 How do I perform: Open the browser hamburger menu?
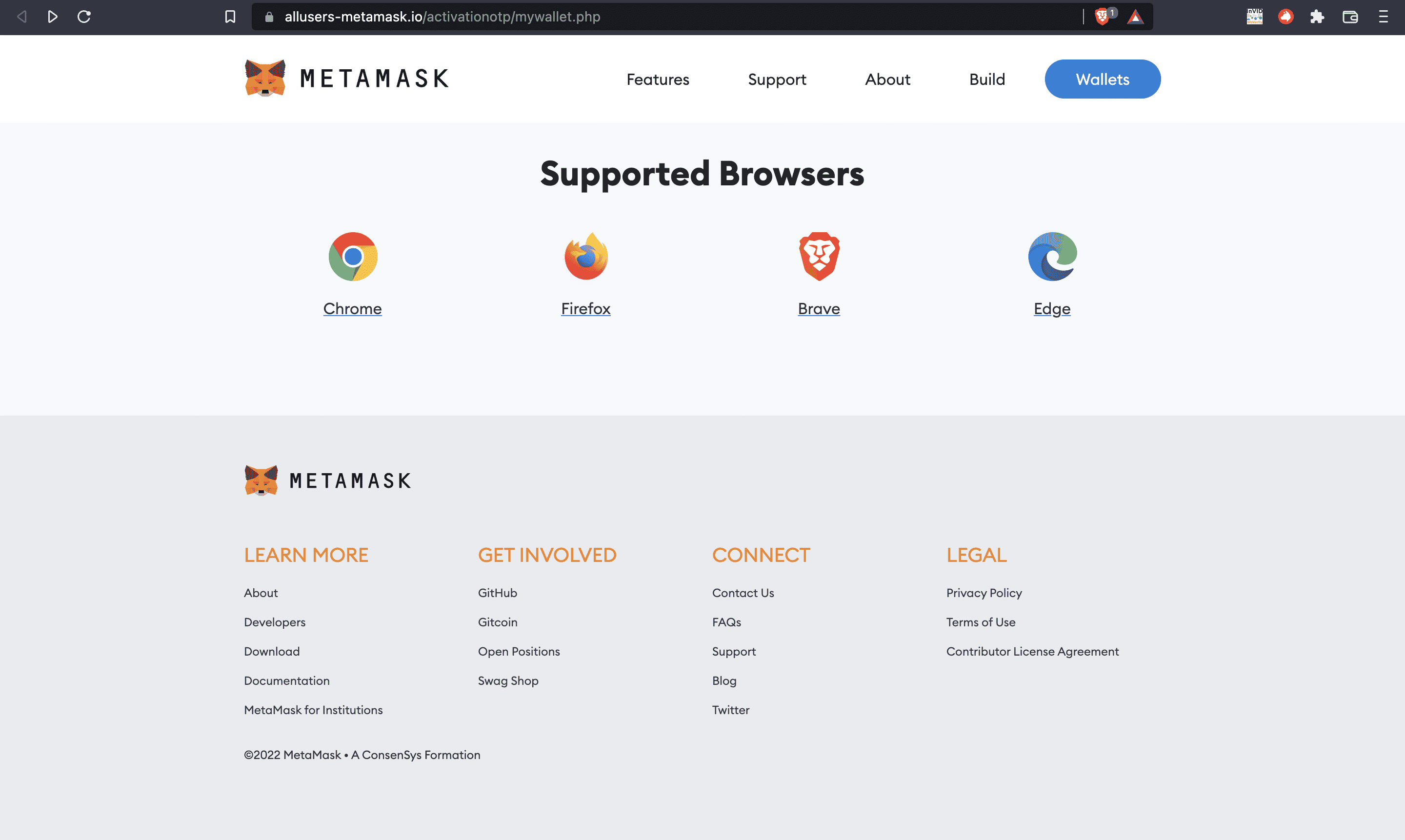(1383, 17)
